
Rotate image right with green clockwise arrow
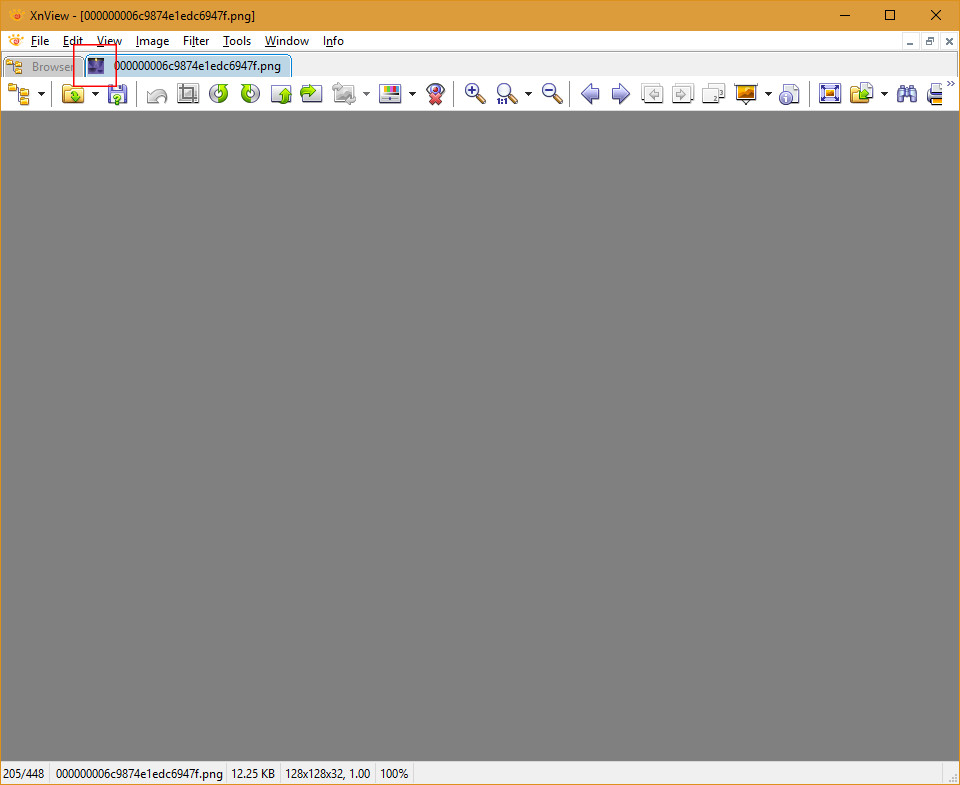click(x=249, y=94)
